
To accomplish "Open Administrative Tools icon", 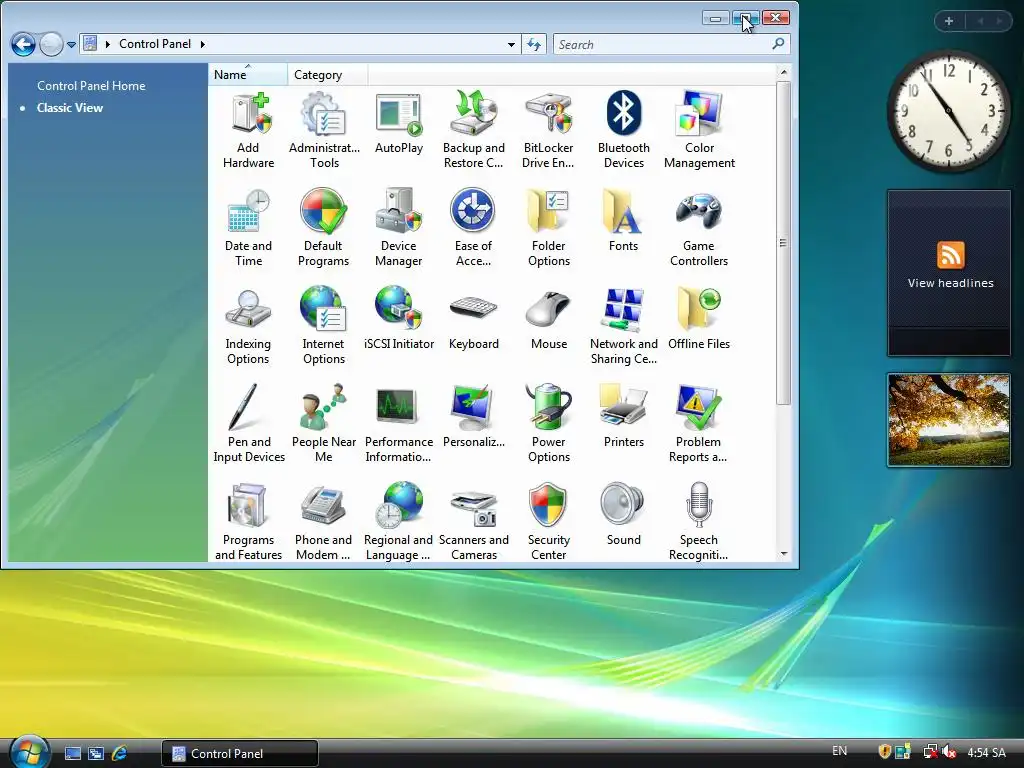I will pos(324,131).
